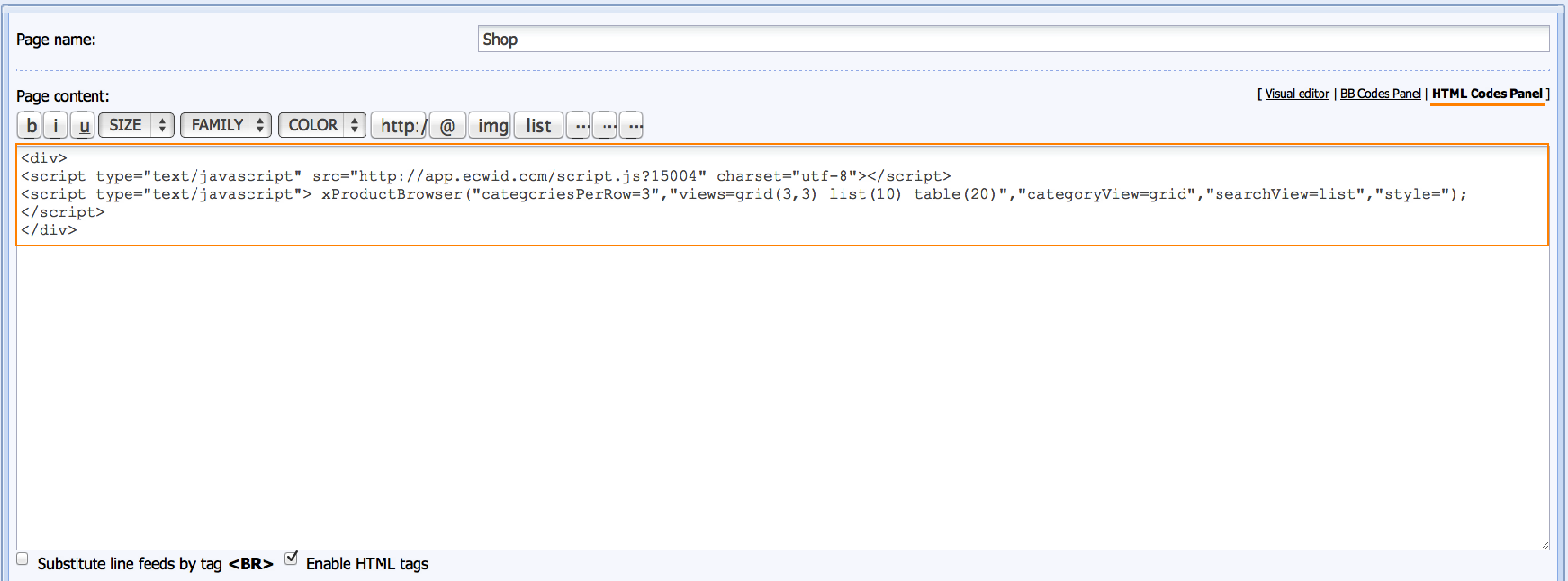Open the COLOR dropdown
This screenshot has height=581, width=1568.
pos(322,125)
